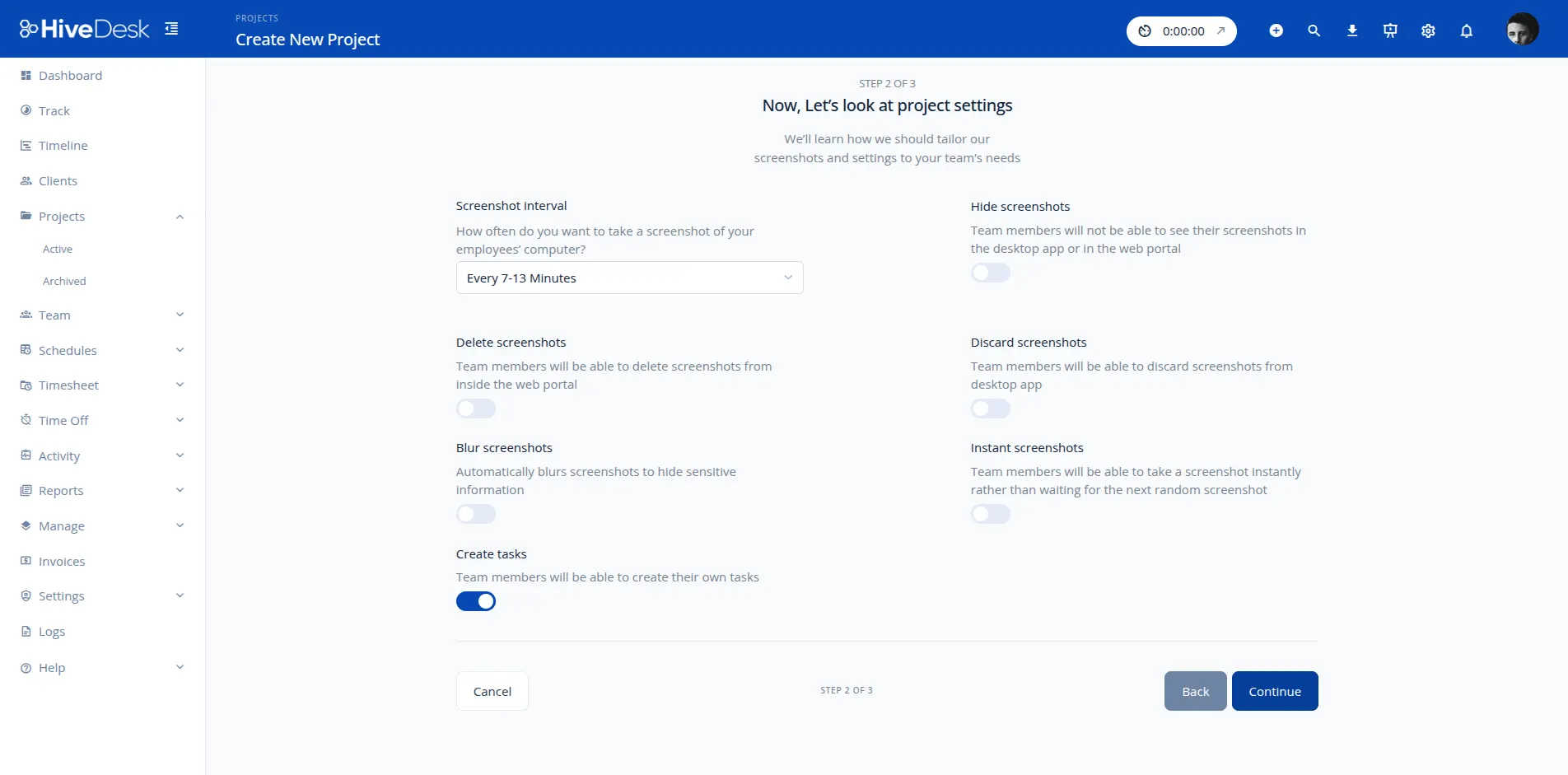Select Archived under Projects

tap(64, 281)
